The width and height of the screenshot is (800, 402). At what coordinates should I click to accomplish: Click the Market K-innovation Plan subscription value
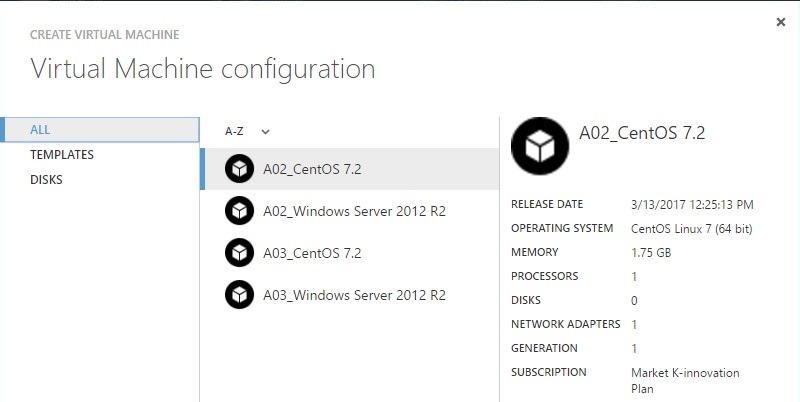pos(685,380)
